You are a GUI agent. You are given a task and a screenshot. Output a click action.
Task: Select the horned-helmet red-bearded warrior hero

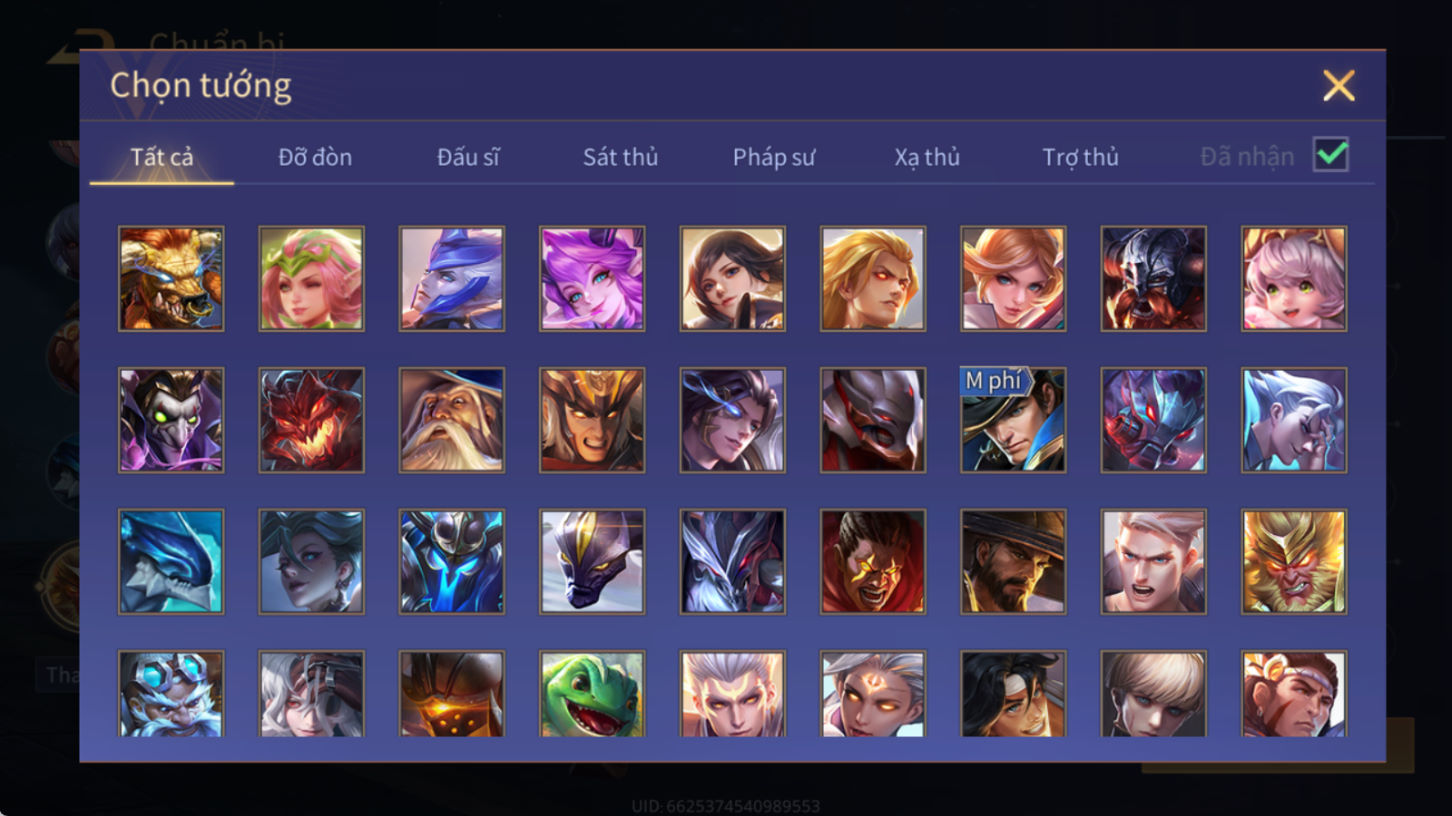point(1153,278)
